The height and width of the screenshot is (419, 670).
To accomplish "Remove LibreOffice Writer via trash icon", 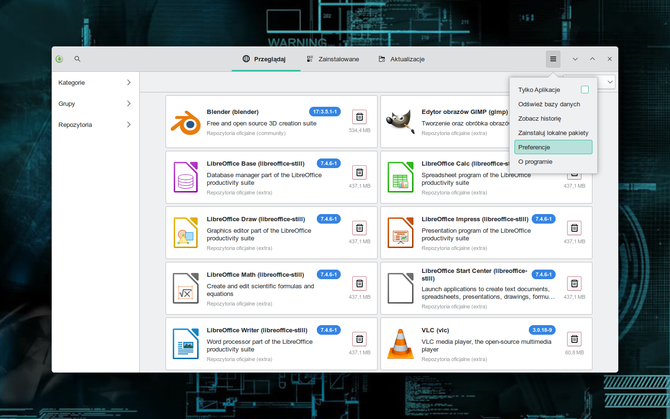I will coord(359,339).
